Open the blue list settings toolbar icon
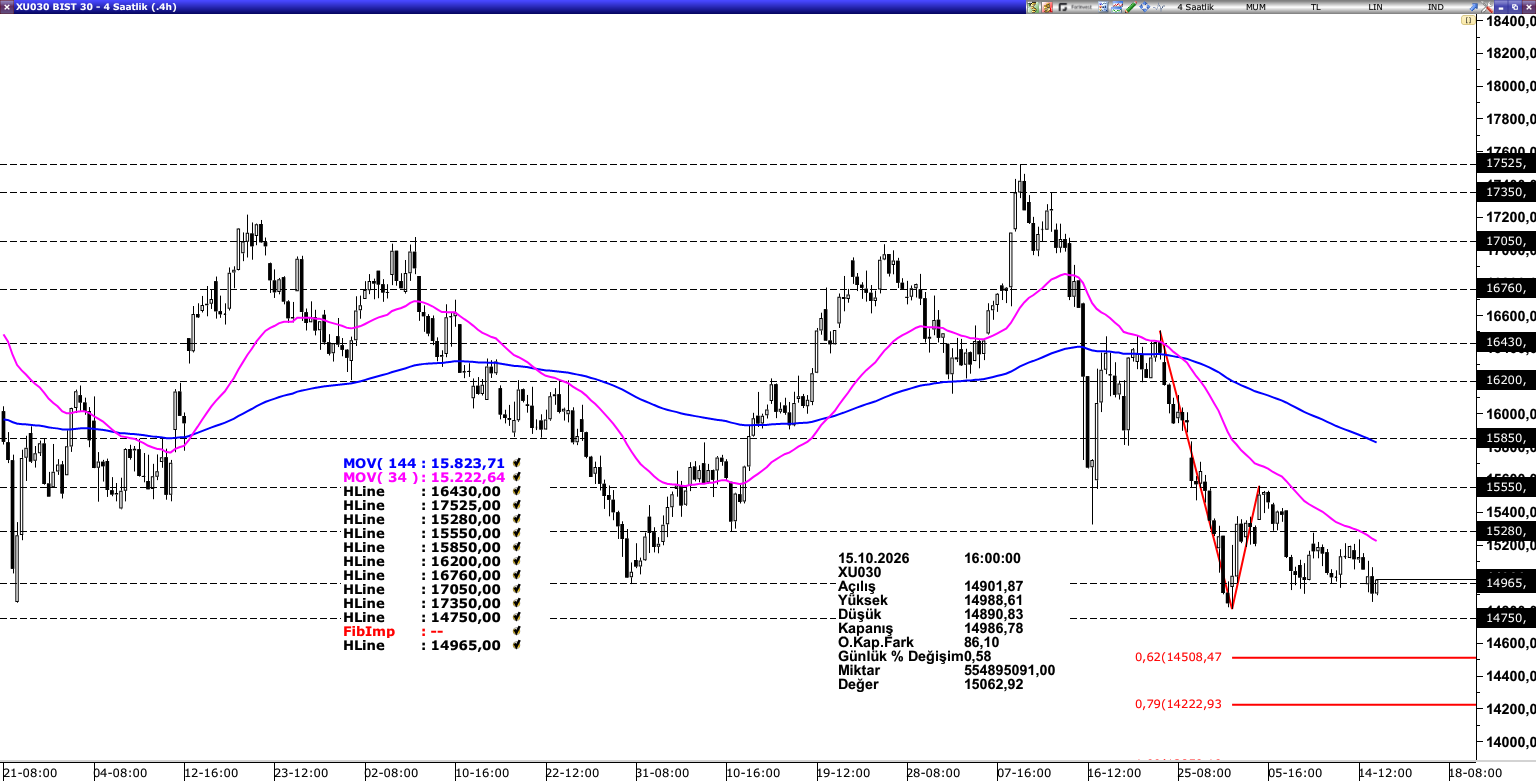Screen dimensions: 1536x781 pos(1103,7)
